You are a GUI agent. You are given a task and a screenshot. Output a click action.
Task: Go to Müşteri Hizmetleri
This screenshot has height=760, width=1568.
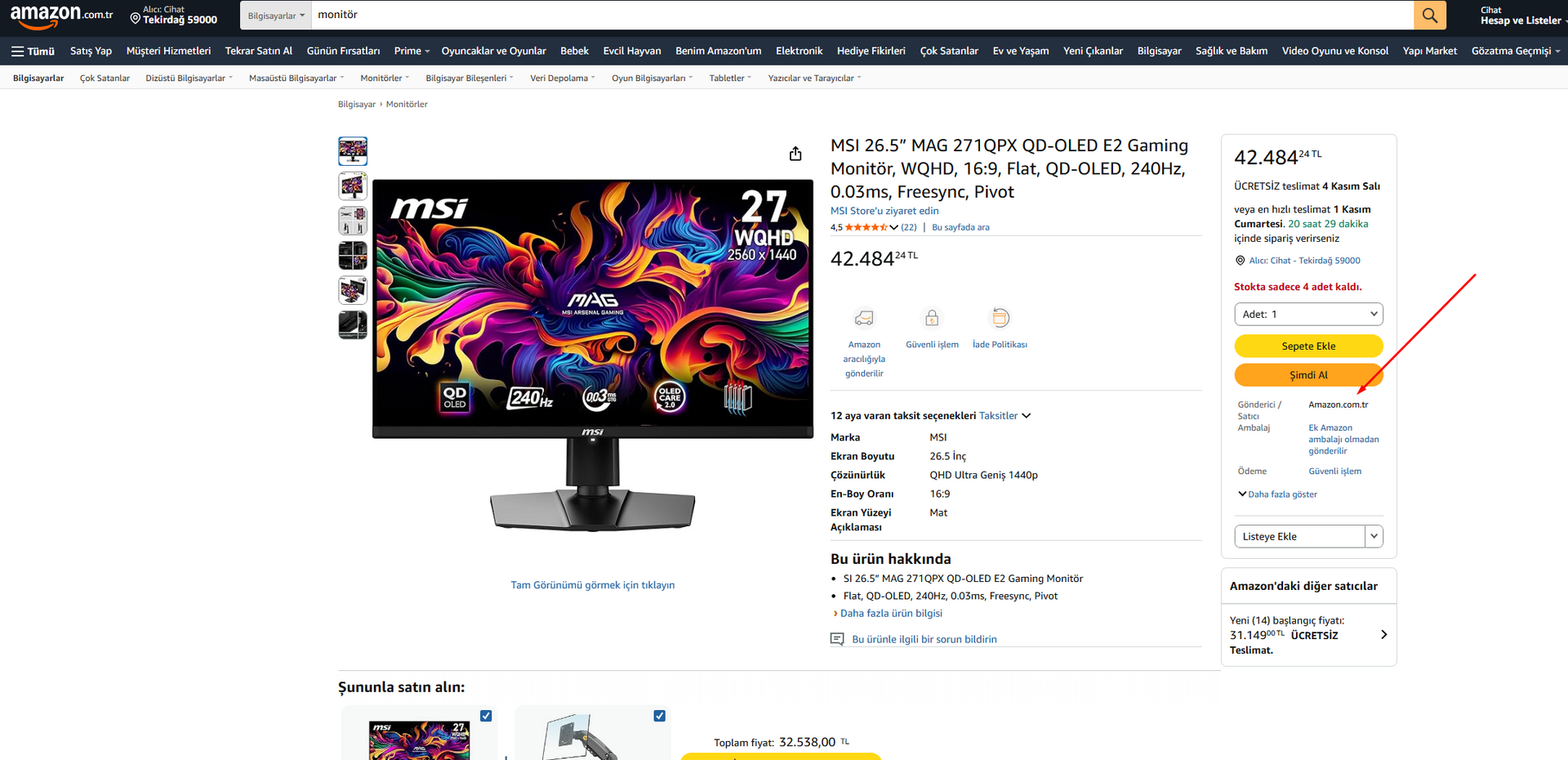click(x=168, y=51)
